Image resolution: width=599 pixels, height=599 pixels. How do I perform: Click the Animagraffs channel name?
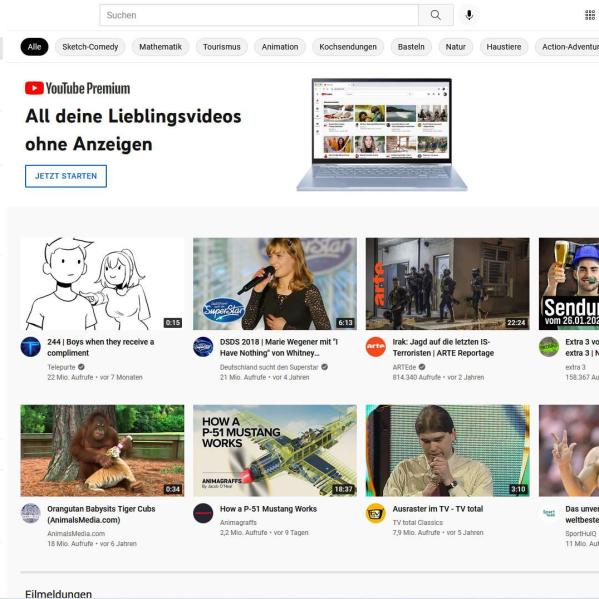click(238, 523)
